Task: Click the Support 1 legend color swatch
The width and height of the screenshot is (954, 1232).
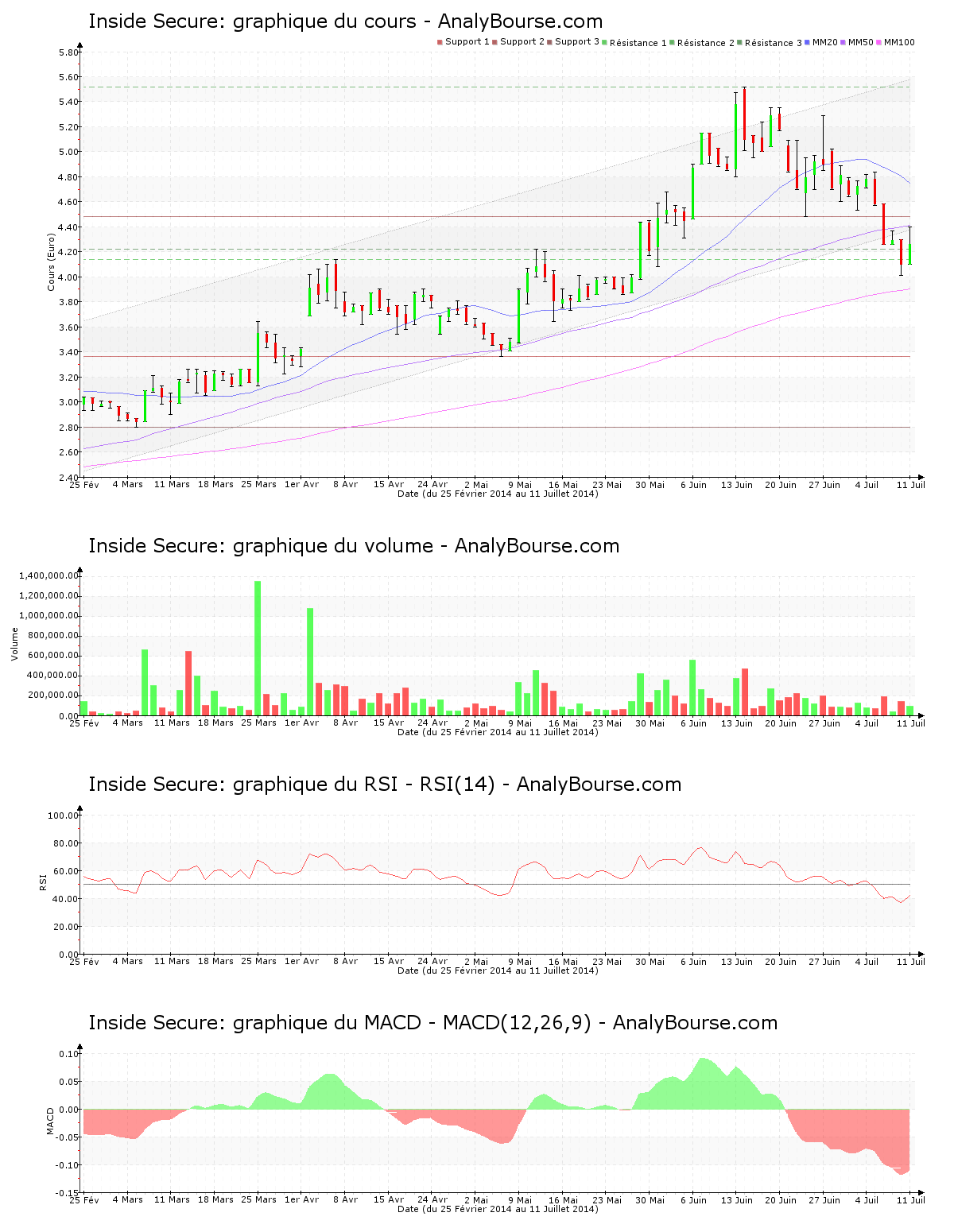Action: pos(440,42)
